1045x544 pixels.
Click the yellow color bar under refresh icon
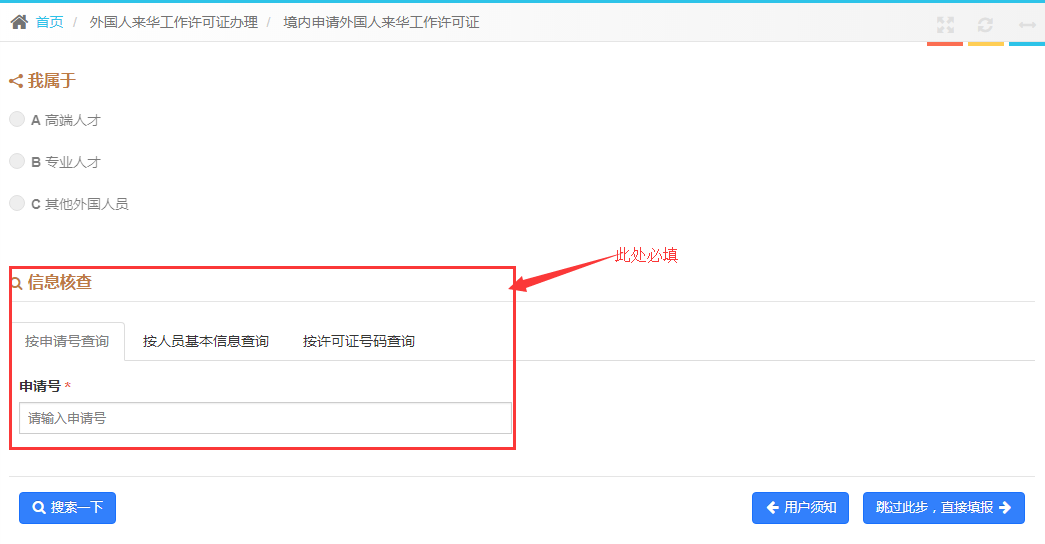pos(985,44)
